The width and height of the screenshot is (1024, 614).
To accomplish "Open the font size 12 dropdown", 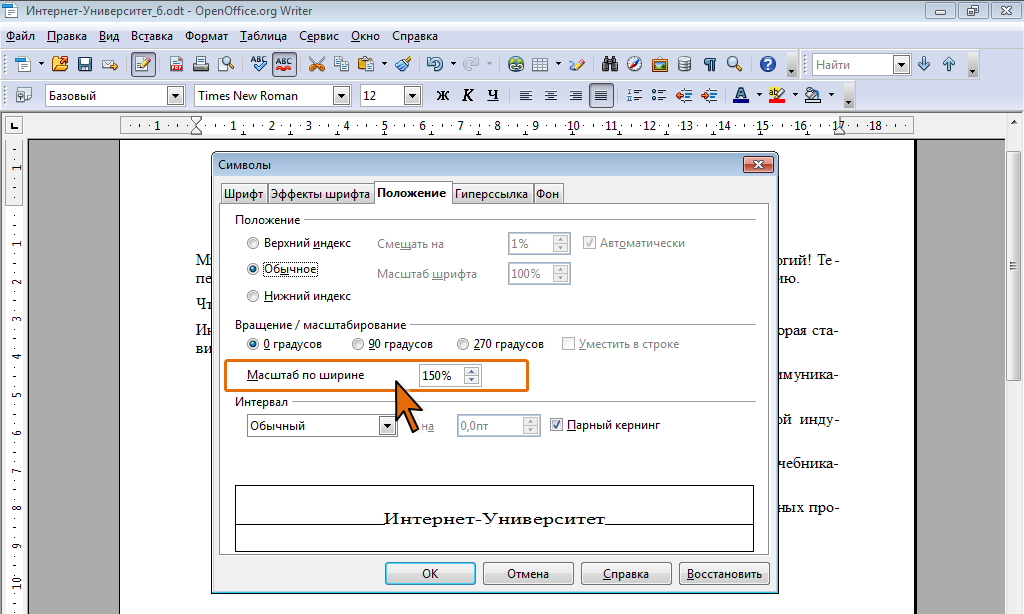I will coord(412,96).
